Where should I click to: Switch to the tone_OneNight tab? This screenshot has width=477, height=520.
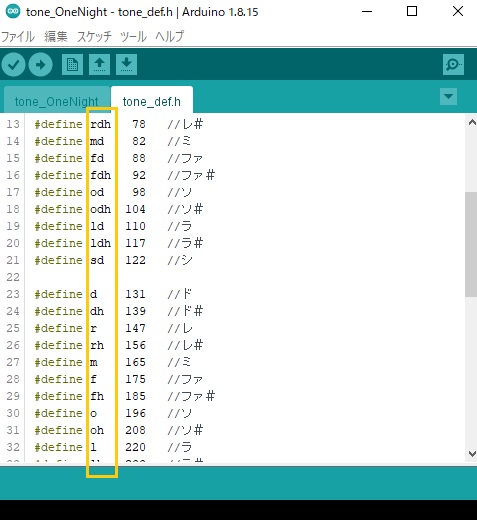point(57,101)
